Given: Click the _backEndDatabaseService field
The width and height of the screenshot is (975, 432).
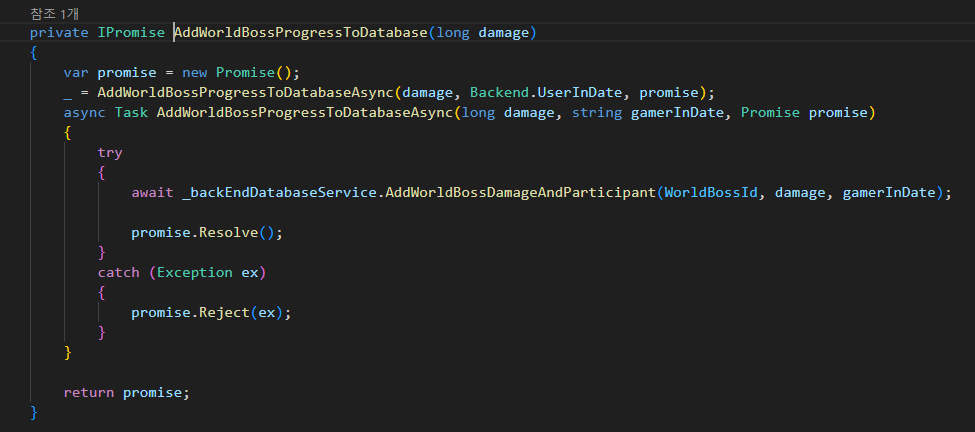Looking at the screenshot, I should pyautogui.click(x=279, y=192).
